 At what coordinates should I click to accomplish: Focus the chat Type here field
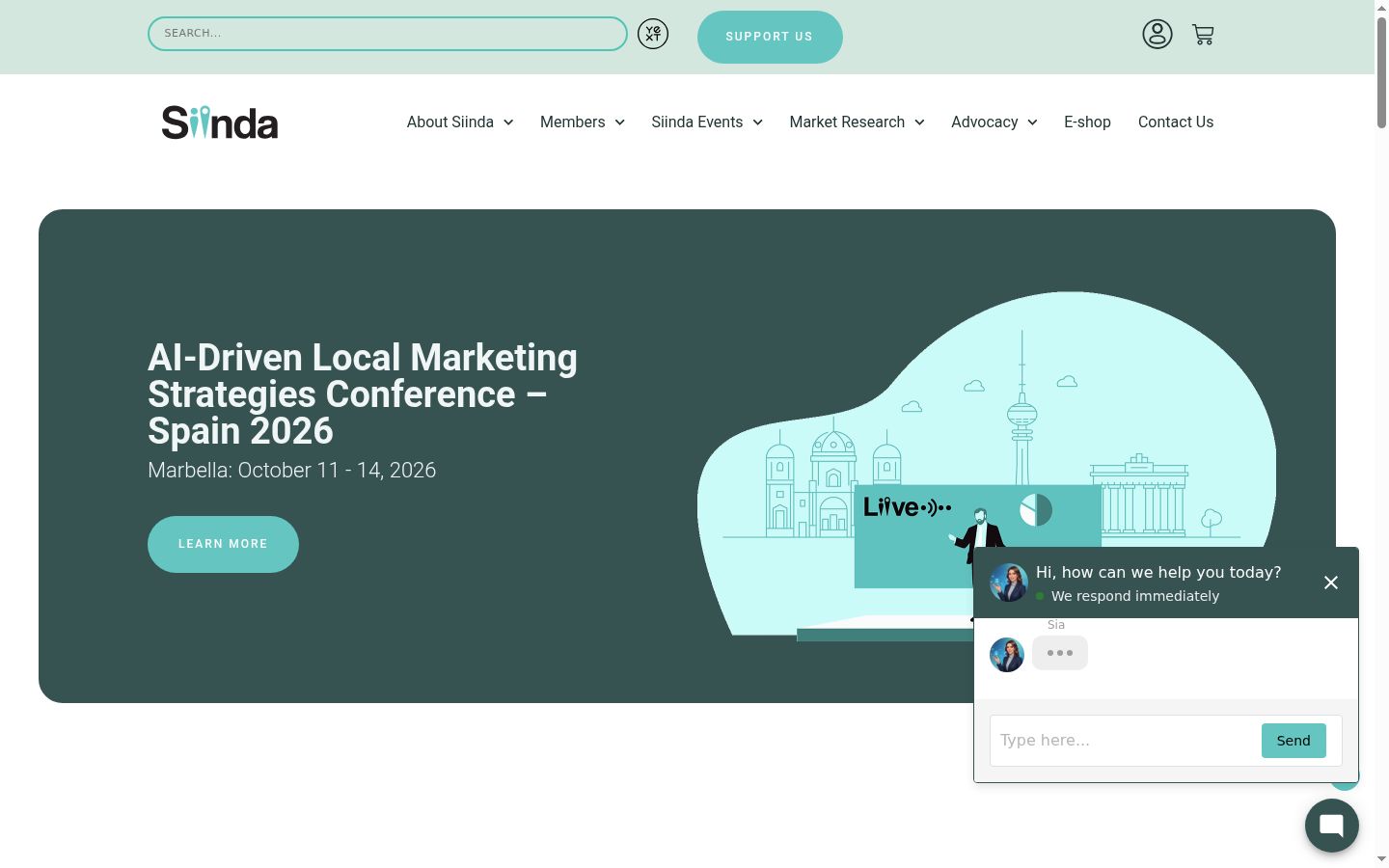[1125, 741]
